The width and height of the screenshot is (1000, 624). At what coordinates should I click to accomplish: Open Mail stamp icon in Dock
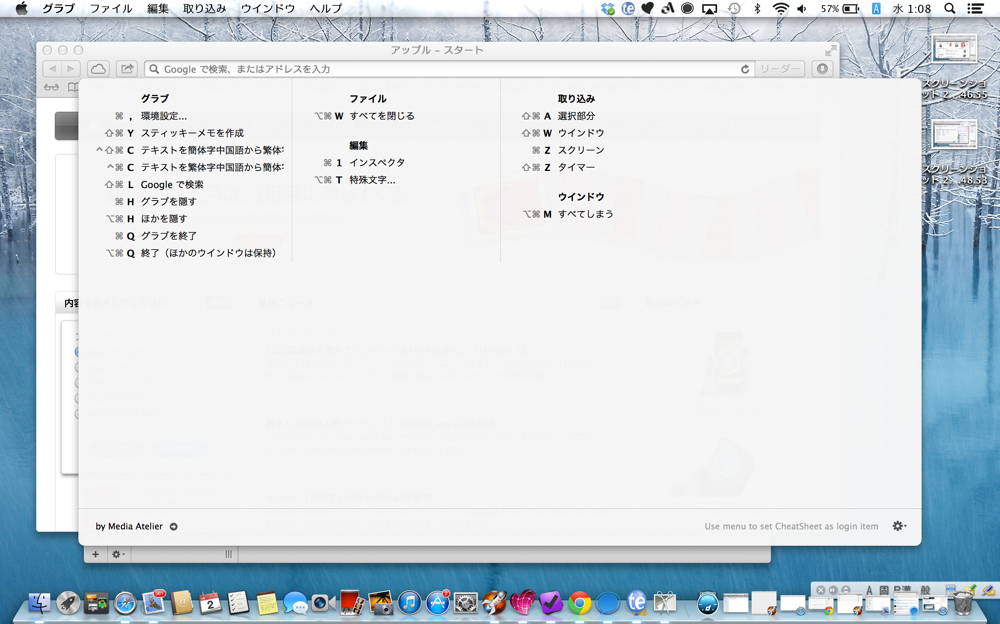[x=154, y=602]
